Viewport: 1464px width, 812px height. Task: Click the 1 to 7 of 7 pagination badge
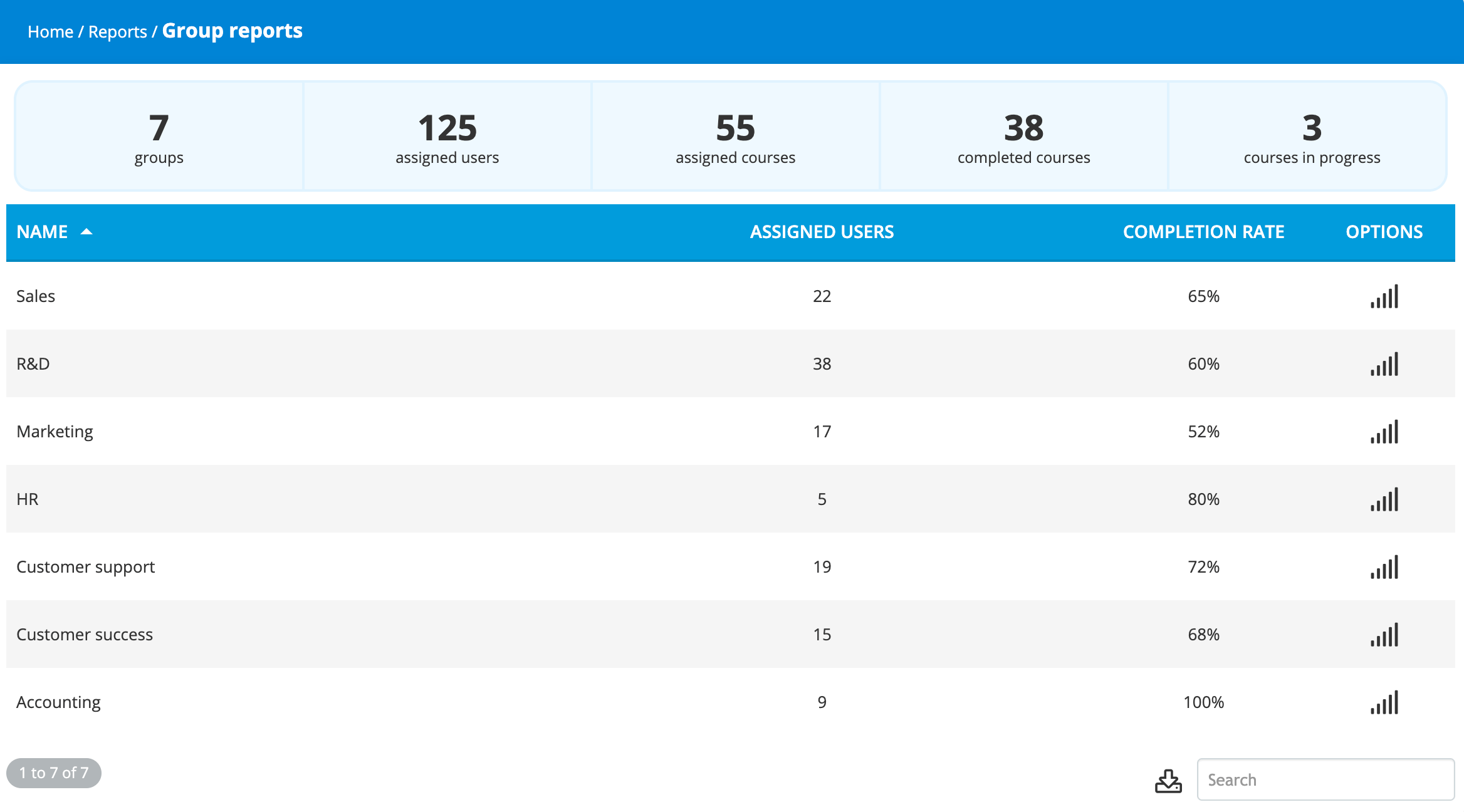pyautogui.click(x=54, y=773)
